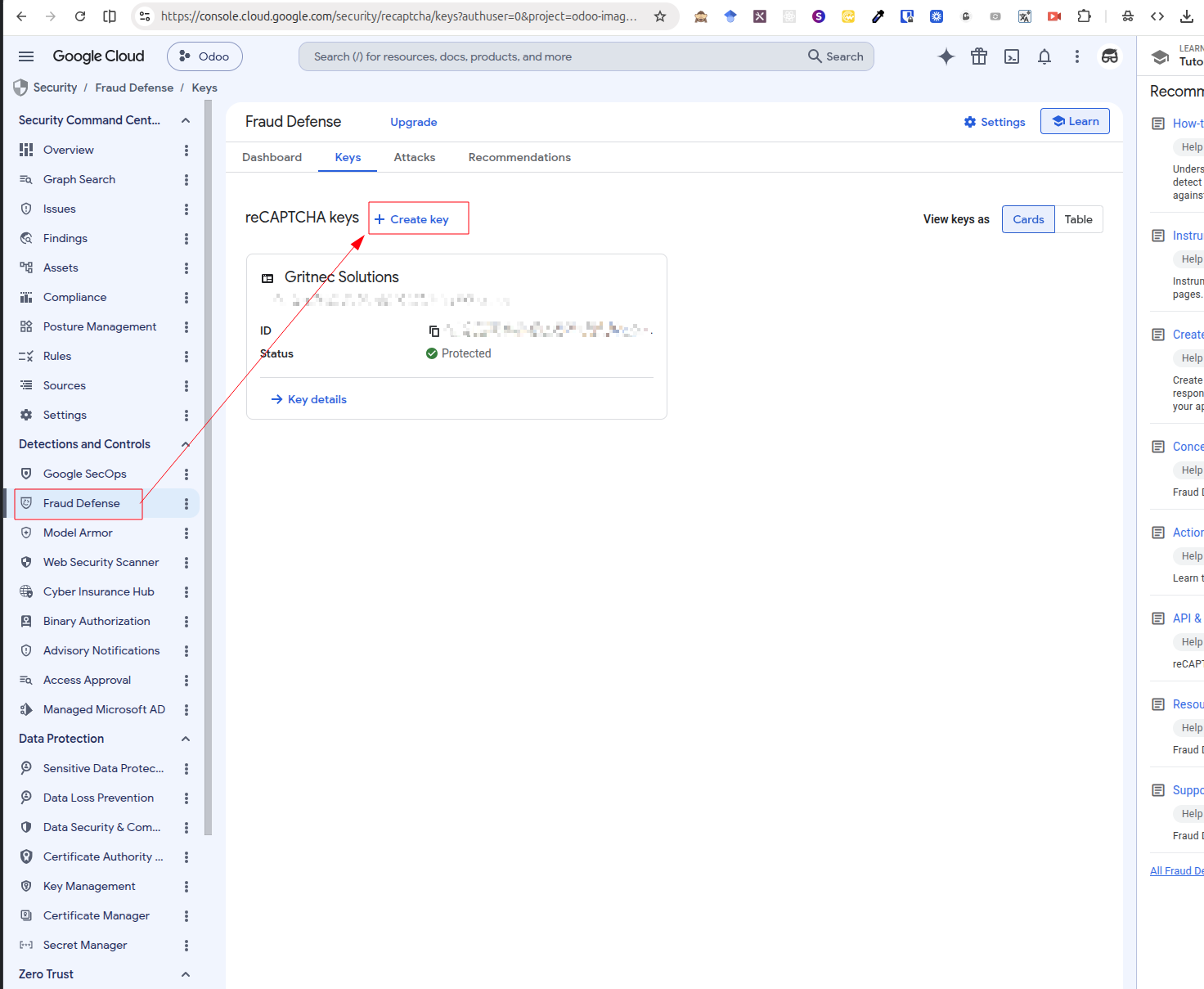1204x989 pixels.
Task: Collapse the Data Protection section
Action: [186, 739]
